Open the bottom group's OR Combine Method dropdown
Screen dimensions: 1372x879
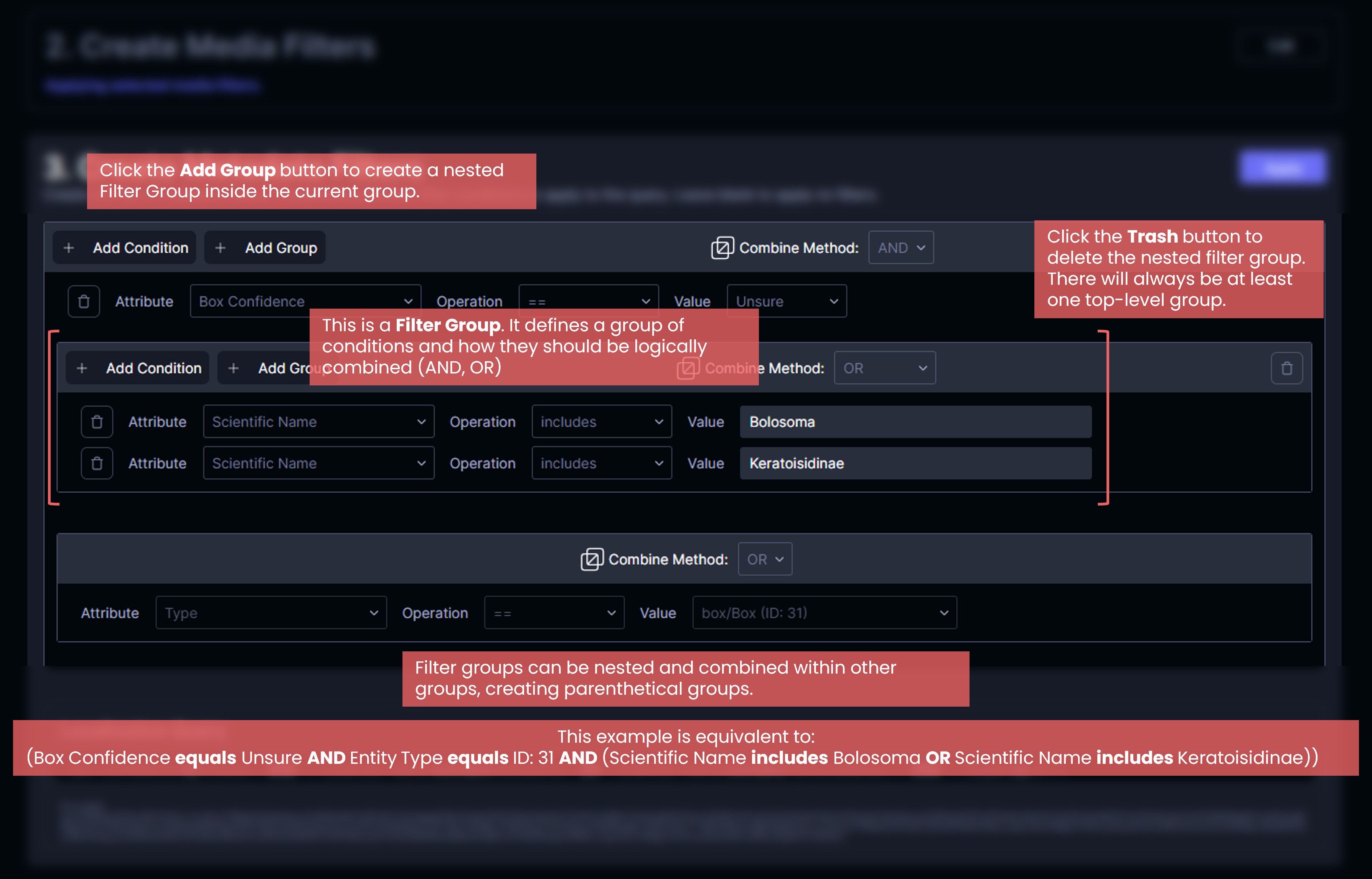[x=765, y=559]
